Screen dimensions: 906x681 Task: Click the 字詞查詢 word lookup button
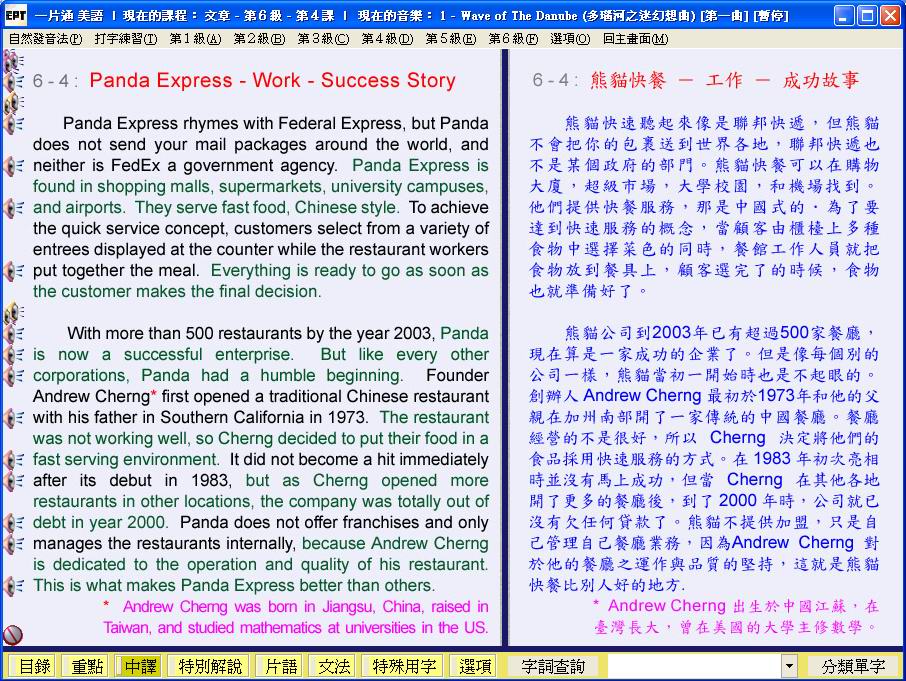click(552, 666)
